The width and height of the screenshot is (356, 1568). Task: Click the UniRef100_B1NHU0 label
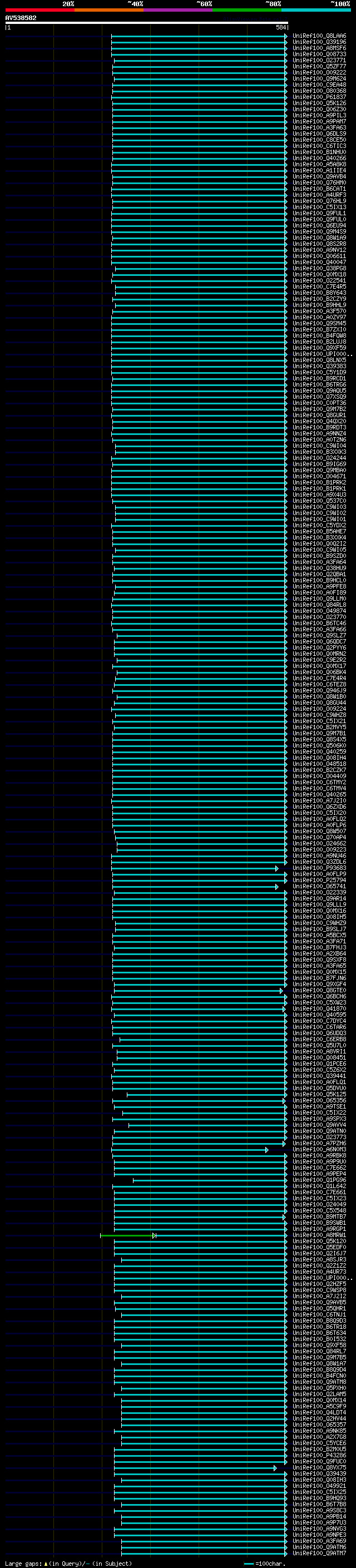[319, 152]
